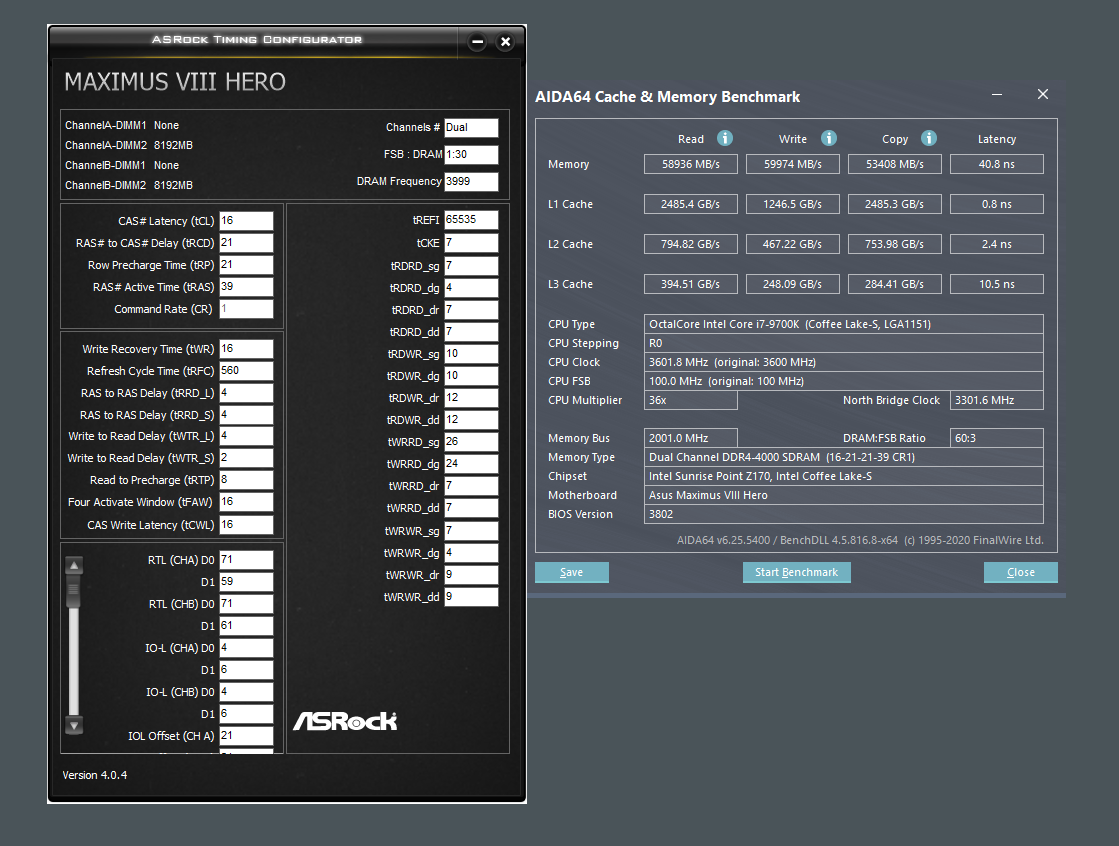Click BIOS Version value 3802
This screenshot has width=1119, height=846.
point(844,514)
